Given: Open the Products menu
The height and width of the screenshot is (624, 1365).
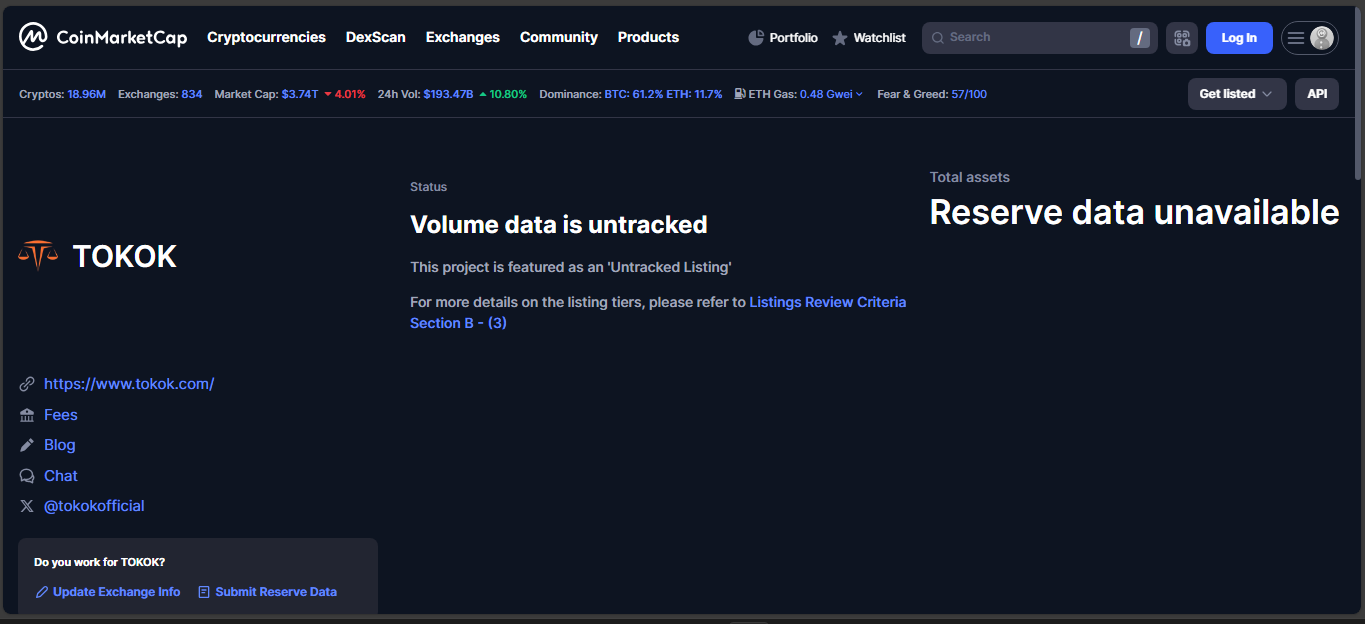Looking at the screenshot, I should coord(648,37).
